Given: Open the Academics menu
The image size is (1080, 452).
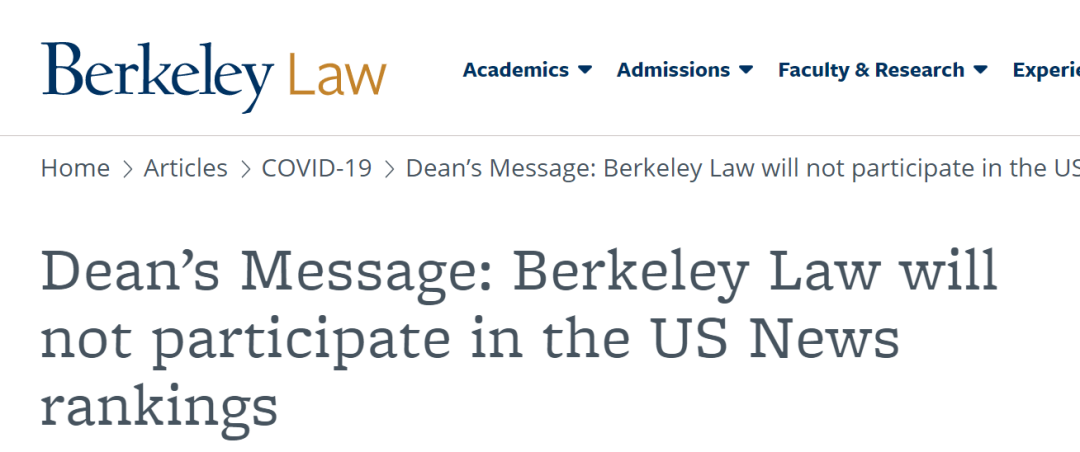Looking at the screenshot, I should click(515, 70).
